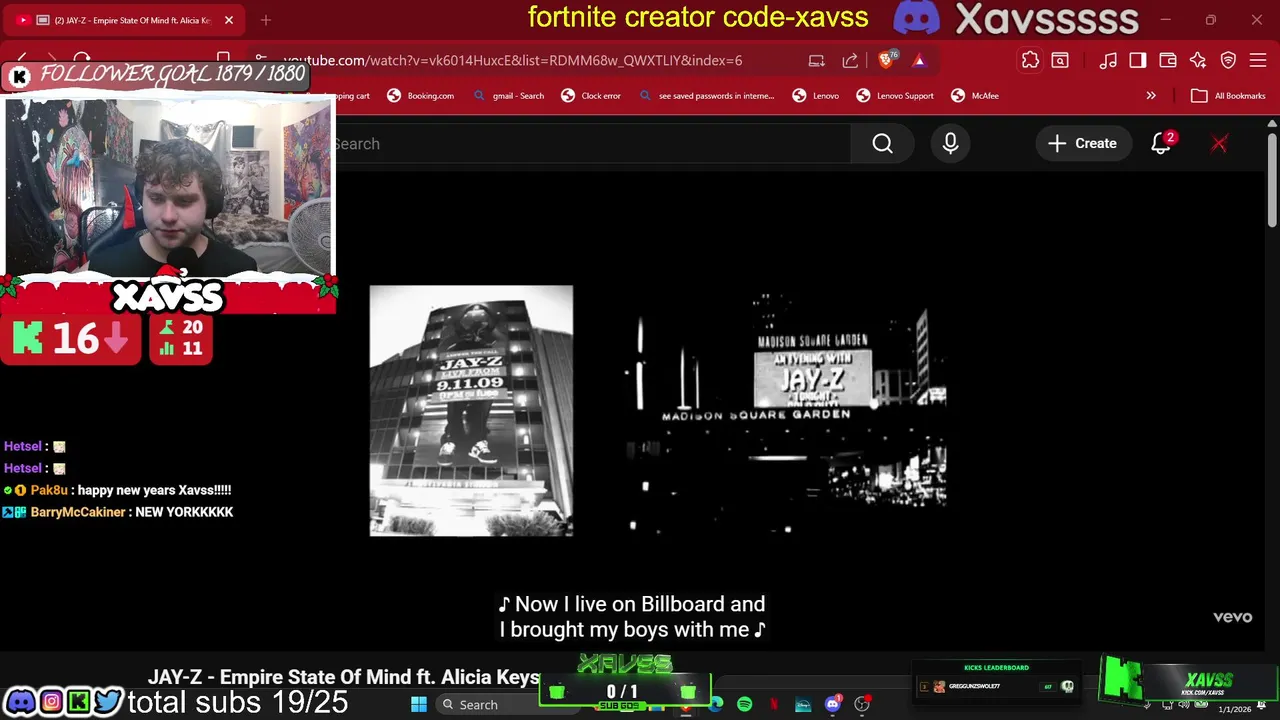Toggle the browser sidebar panel icon
The height and width of the screenshot is (720, 1280).
point(1138,61)
